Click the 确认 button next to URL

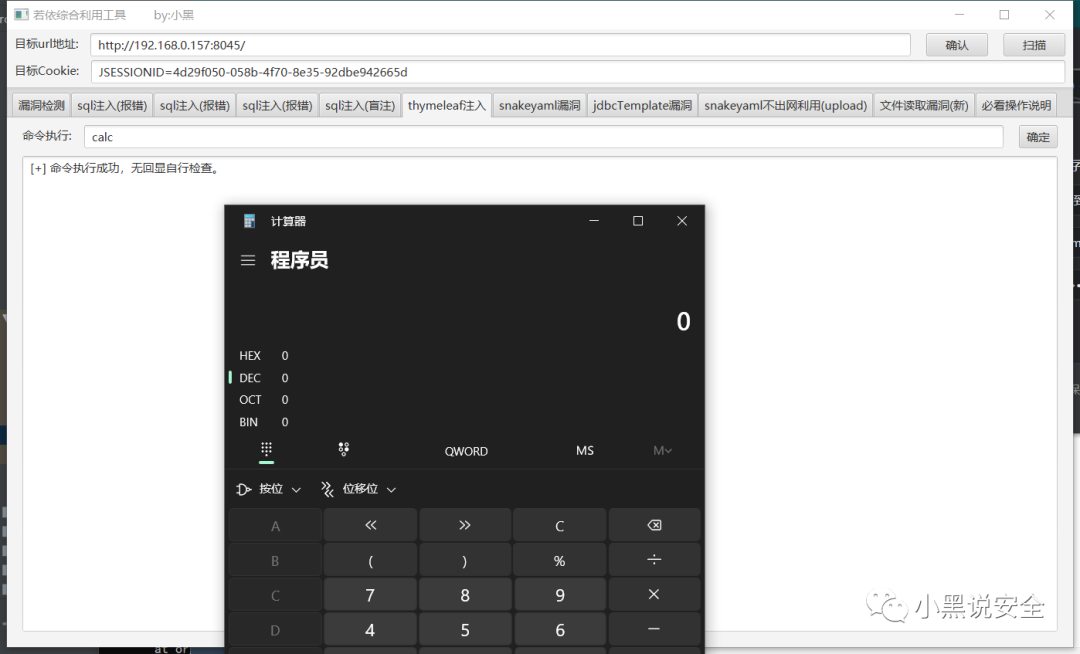957,45
